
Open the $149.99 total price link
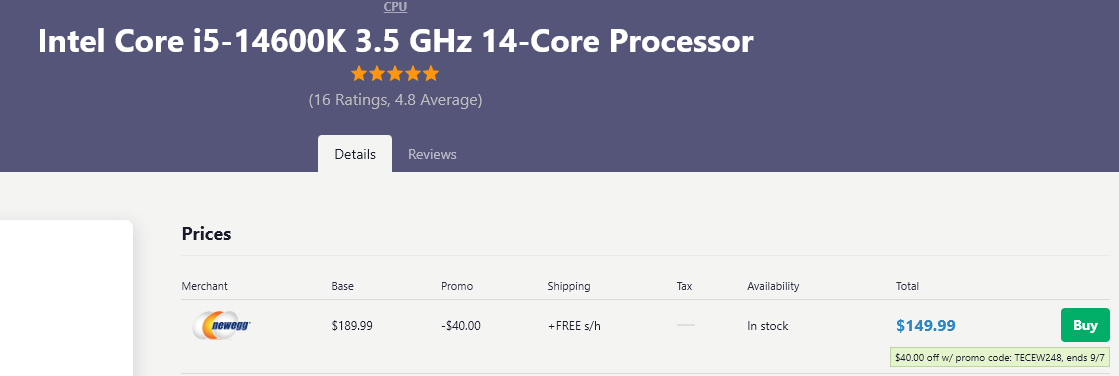(x=926, y=326)
